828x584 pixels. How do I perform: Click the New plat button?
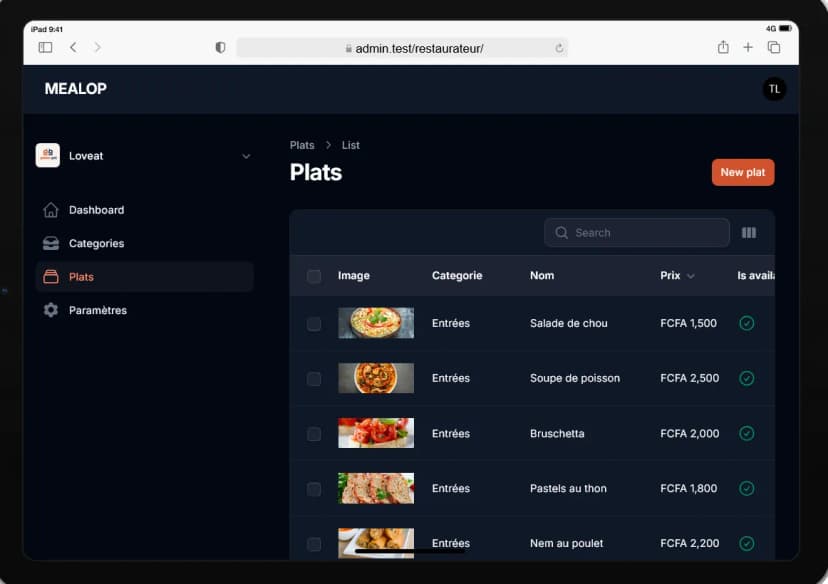pos(742,172)
